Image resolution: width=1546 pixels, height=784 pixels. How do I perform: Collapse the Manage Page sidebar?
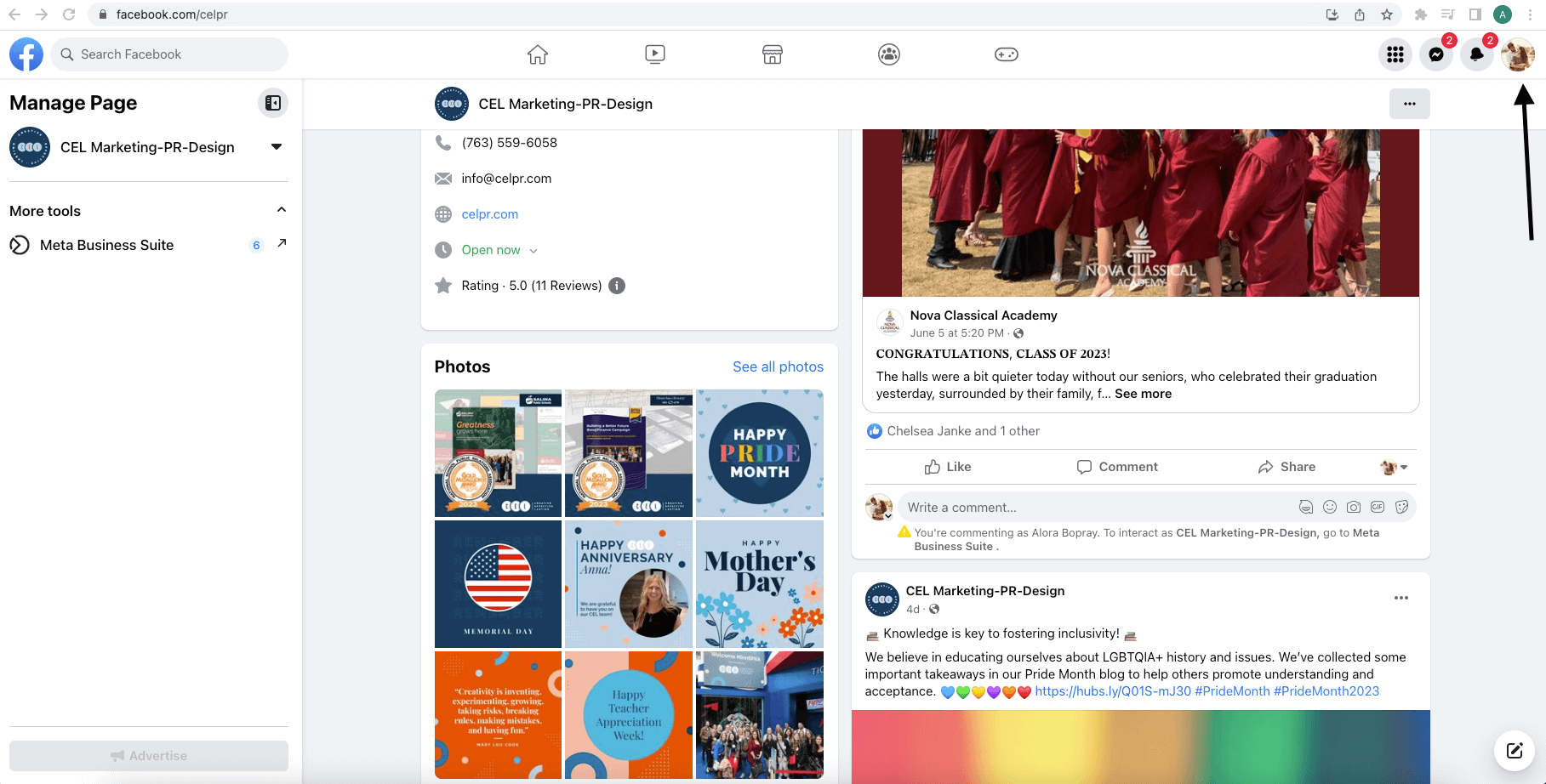[x=273, y=103]
